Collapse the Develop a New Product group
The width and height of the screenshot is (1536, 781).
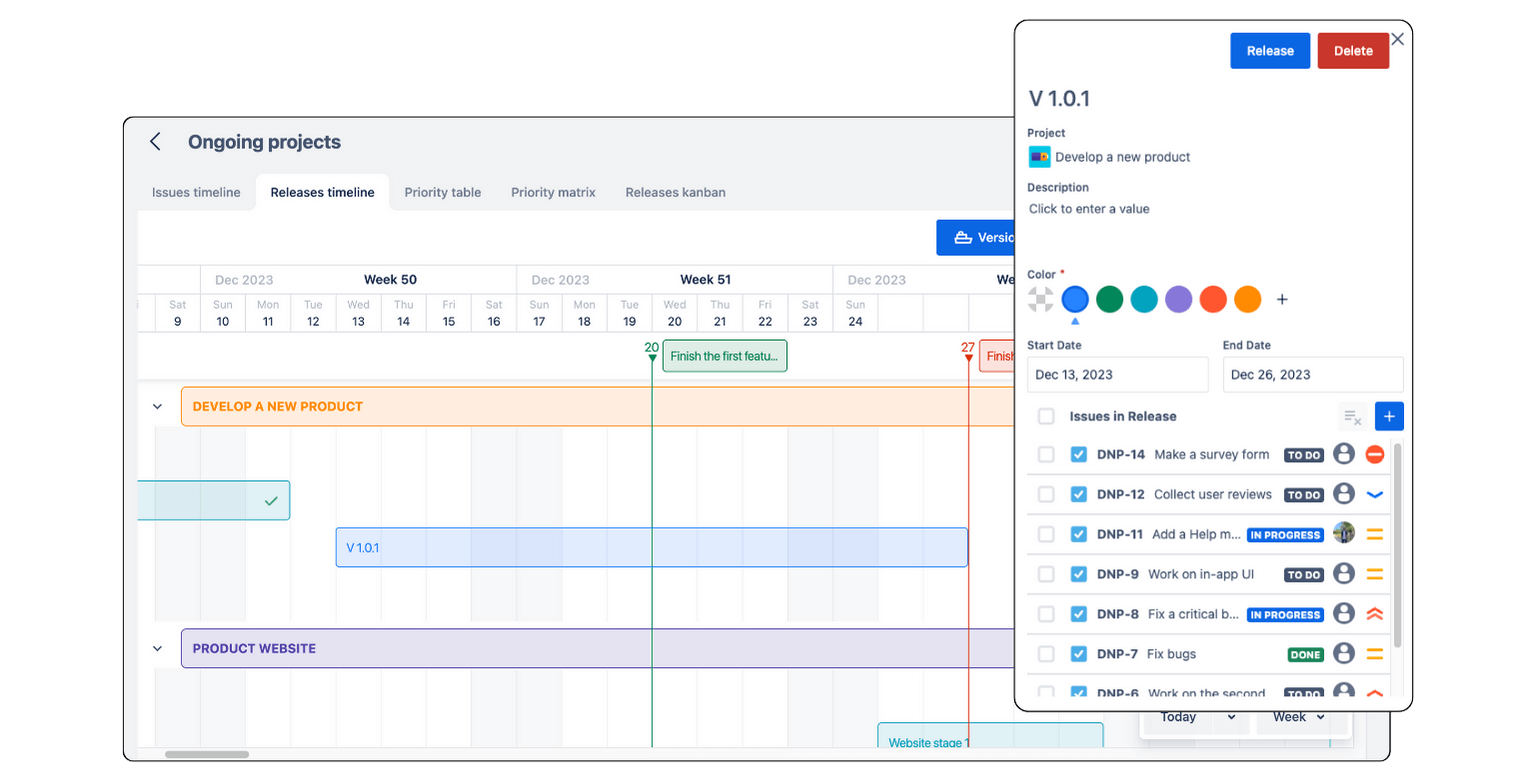[x=157, y=407]
